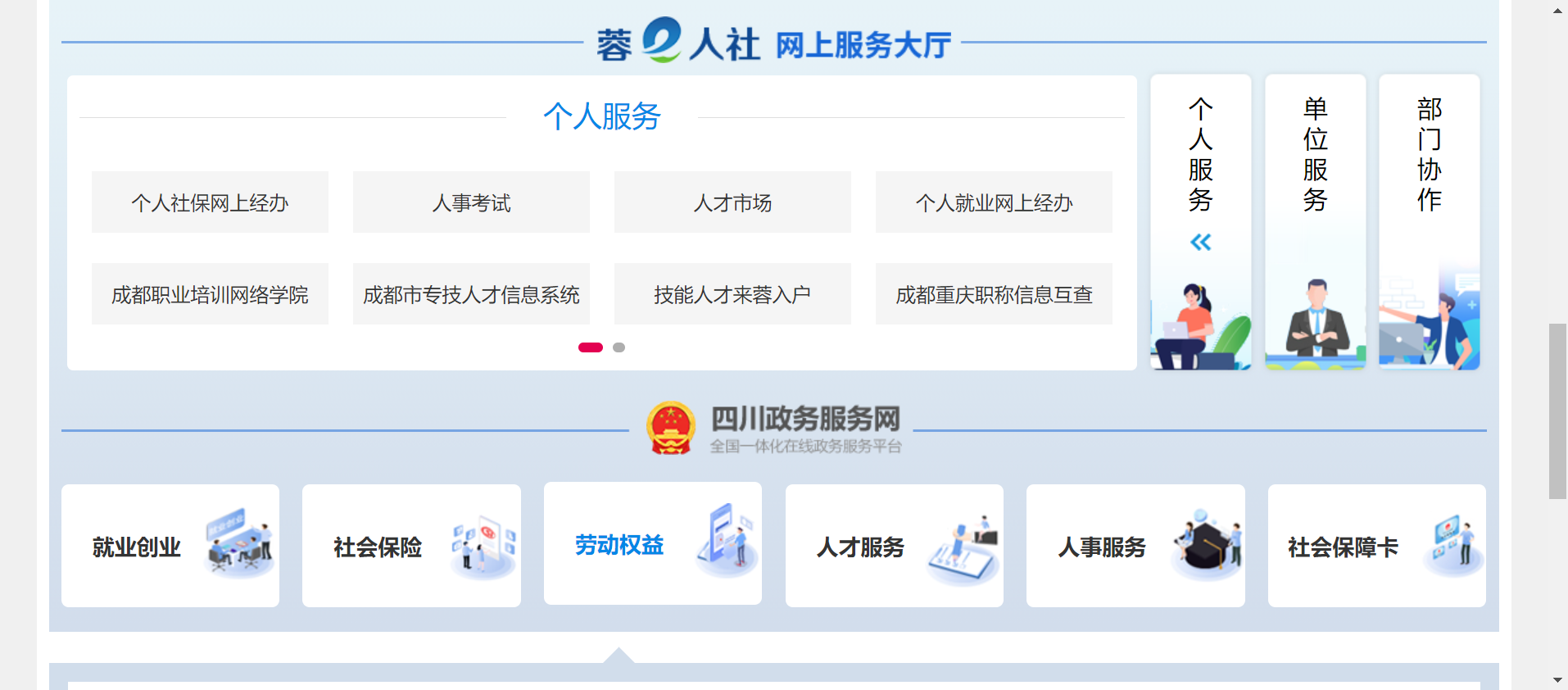Click the scrollbar up arrow
The image size is (1568, 690).
coord(1557,11)
